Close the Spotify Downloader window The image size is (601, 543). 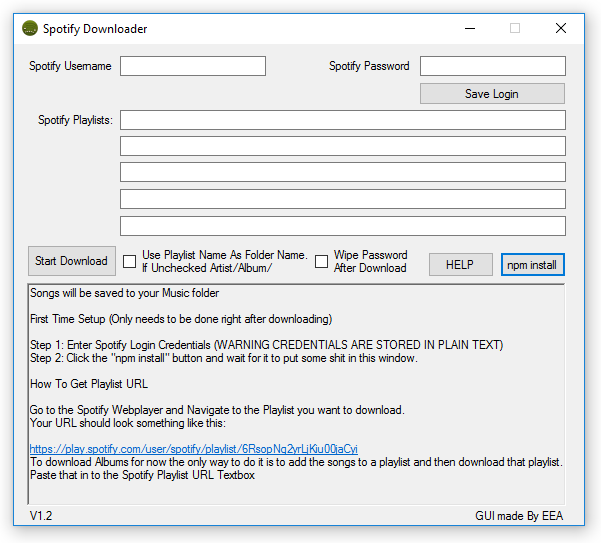(561, 28)
